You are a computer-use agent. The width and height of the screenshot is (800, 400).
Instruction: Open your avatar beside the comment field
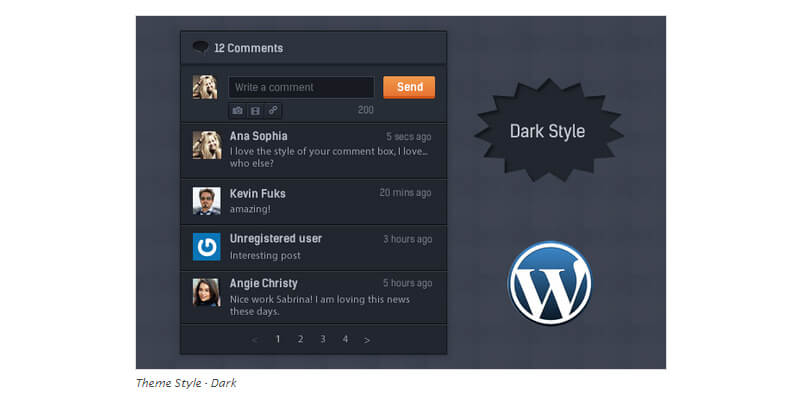tap(205, 87)
